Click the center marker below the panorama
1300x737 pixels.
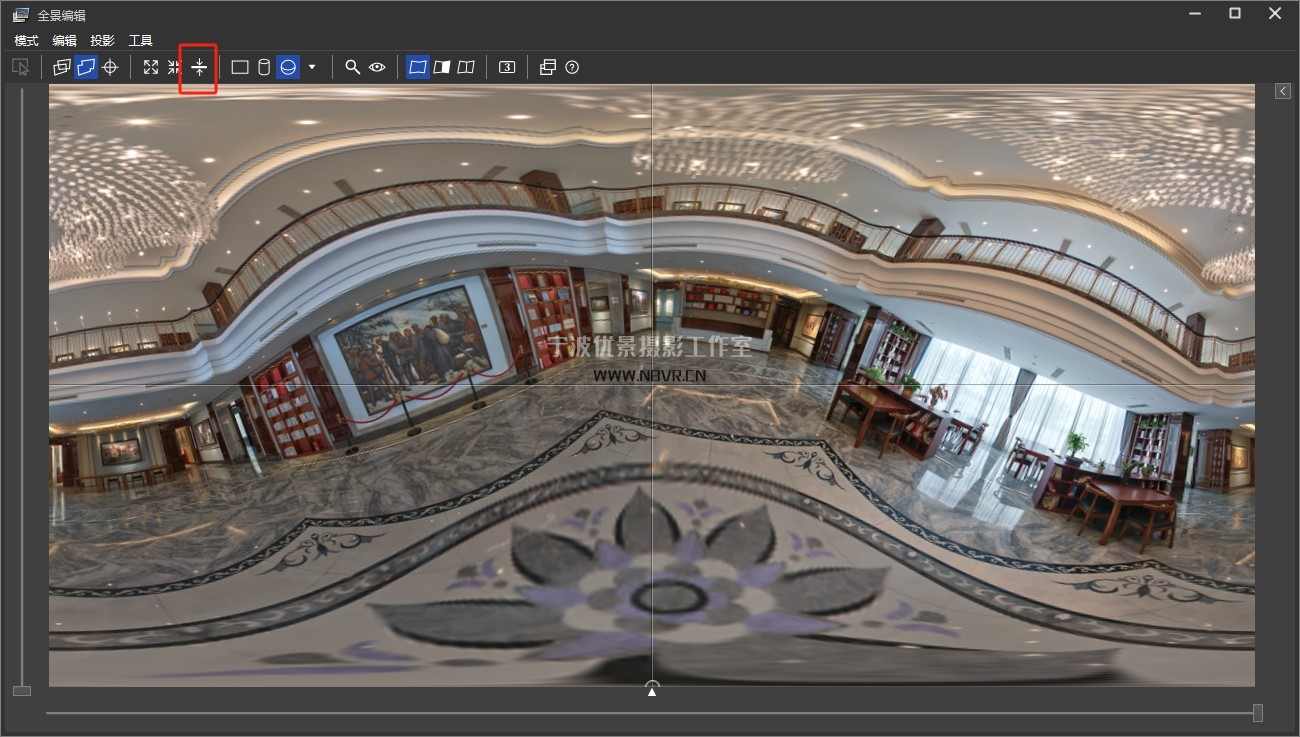pos(652,689)
